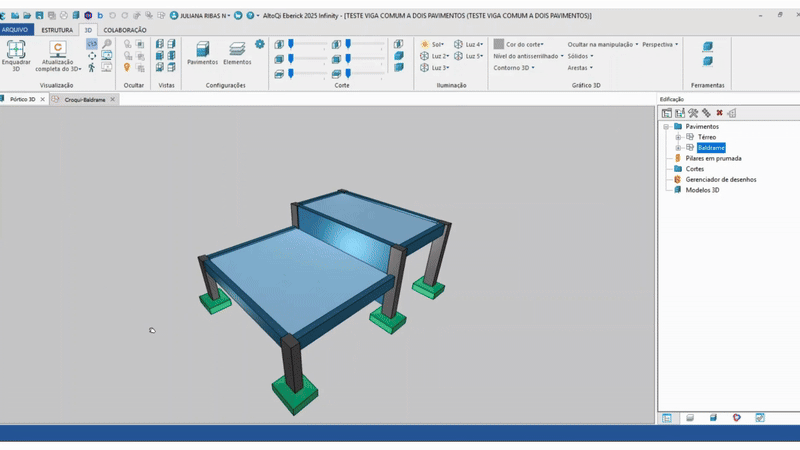Toggle the Sol light

tap(432, 45)
